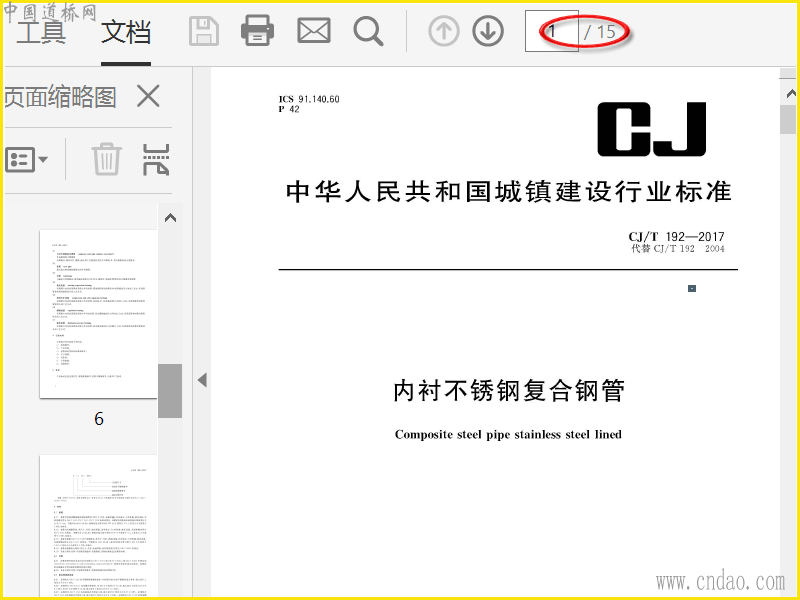The image size is (800, 600).
Task: Click the text P 42
Action: click(289, 109)
